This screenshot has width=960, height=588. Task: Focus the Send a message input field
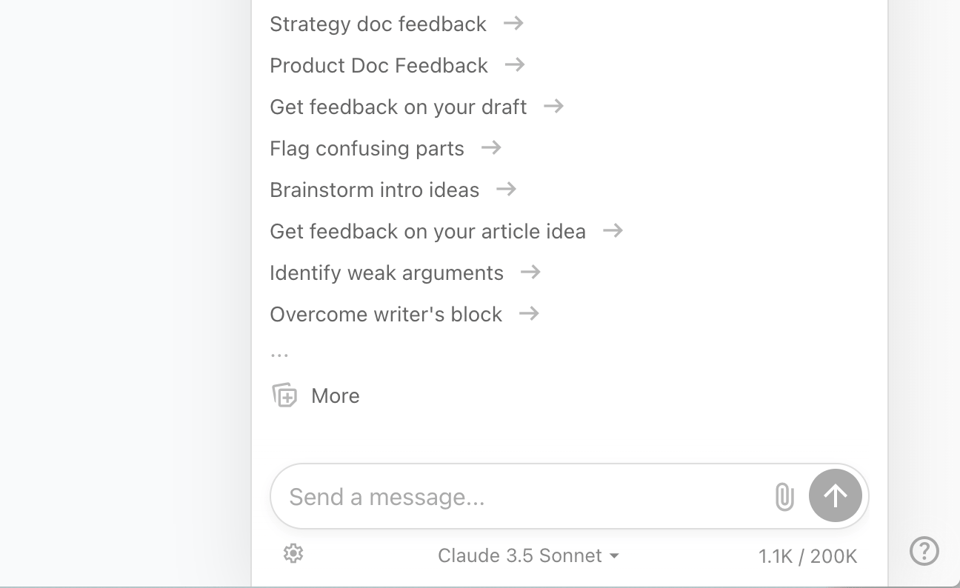[x=520, y=497]
